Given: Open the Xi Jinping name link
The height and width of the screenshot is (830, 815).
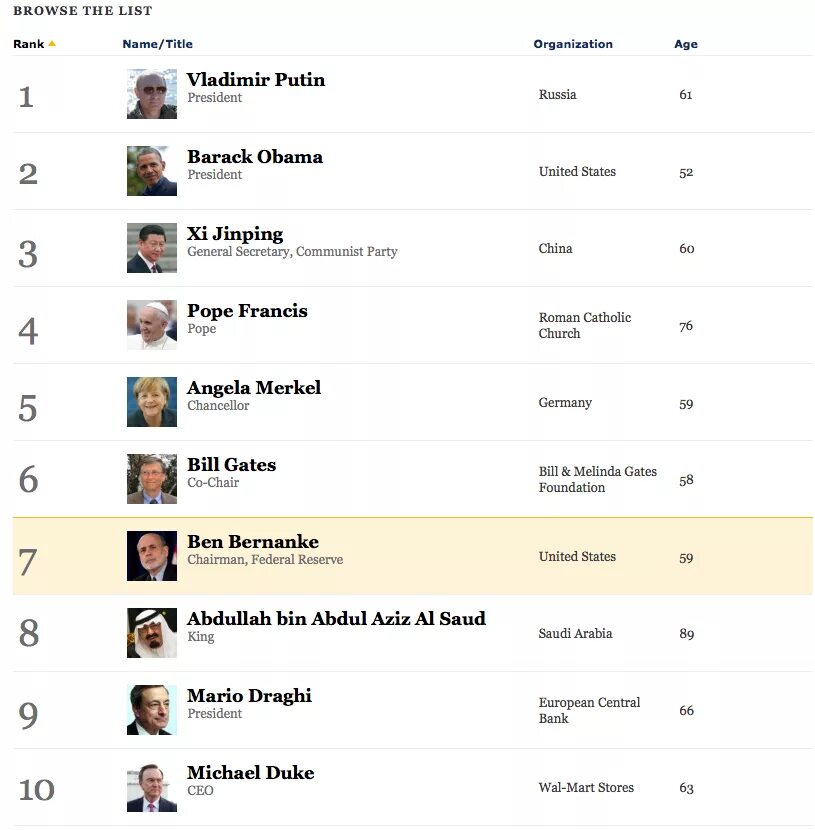Looking at the screenshot, I should (x=235, y=234).
